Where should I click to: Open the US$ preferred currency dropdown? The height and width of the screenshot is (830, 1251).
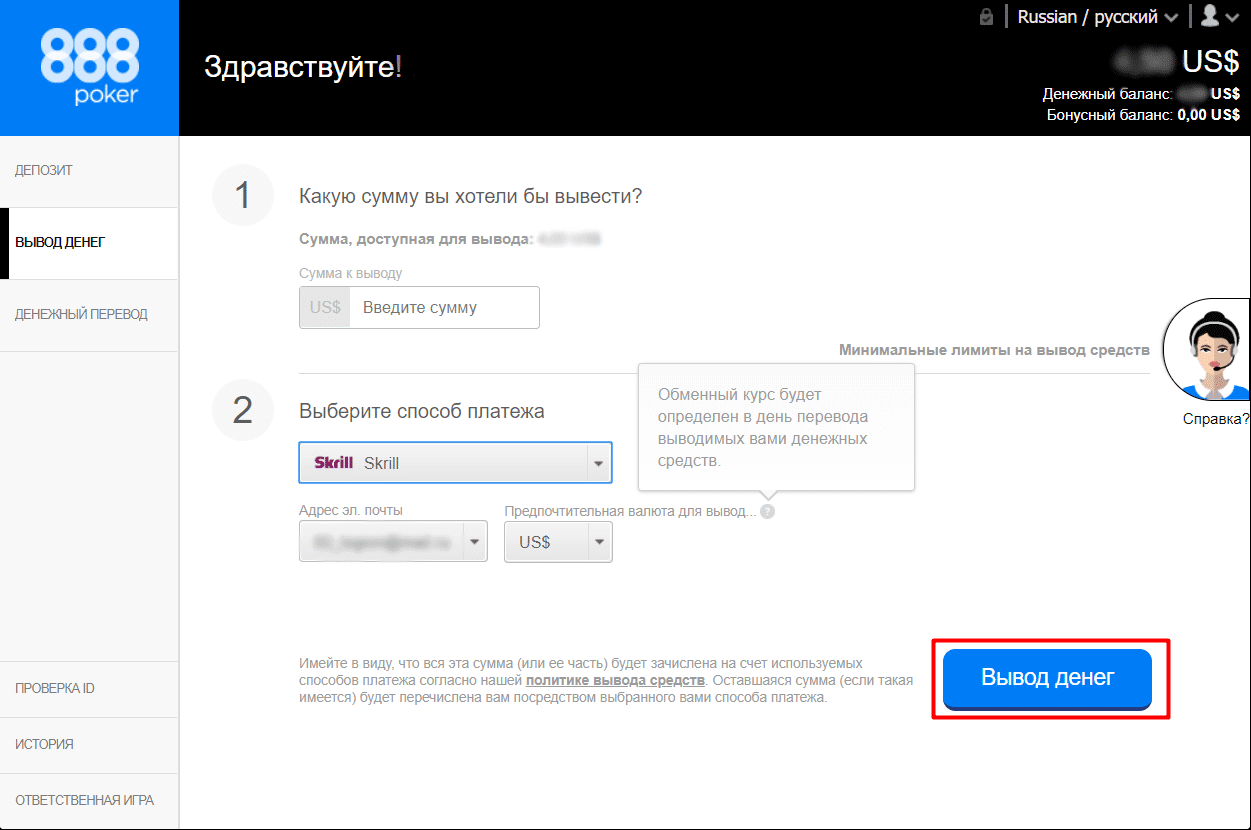pos(598,542)
